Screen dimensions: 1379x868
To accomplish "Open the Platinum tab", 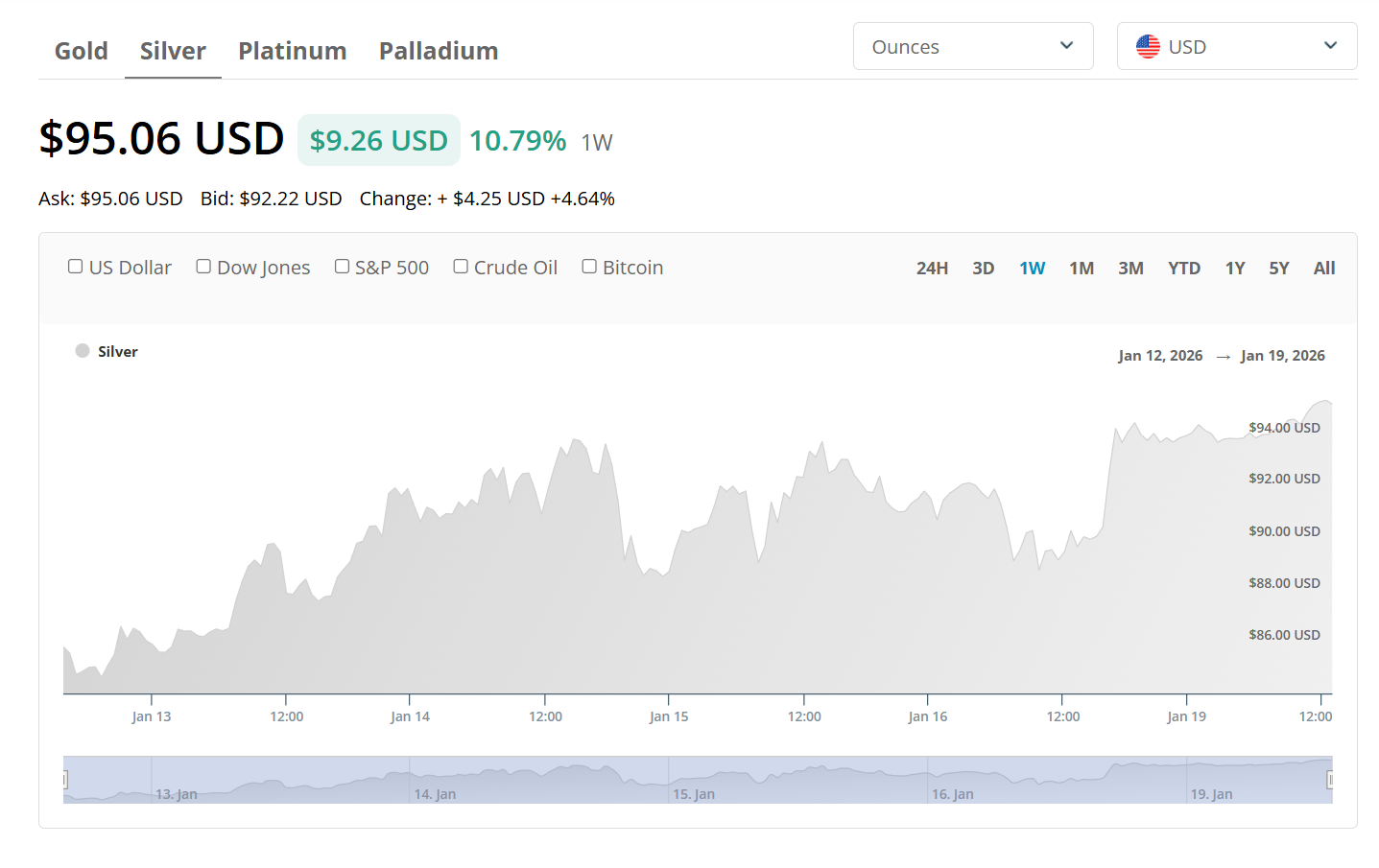I will pyautogui.click(x=293, y=51).
